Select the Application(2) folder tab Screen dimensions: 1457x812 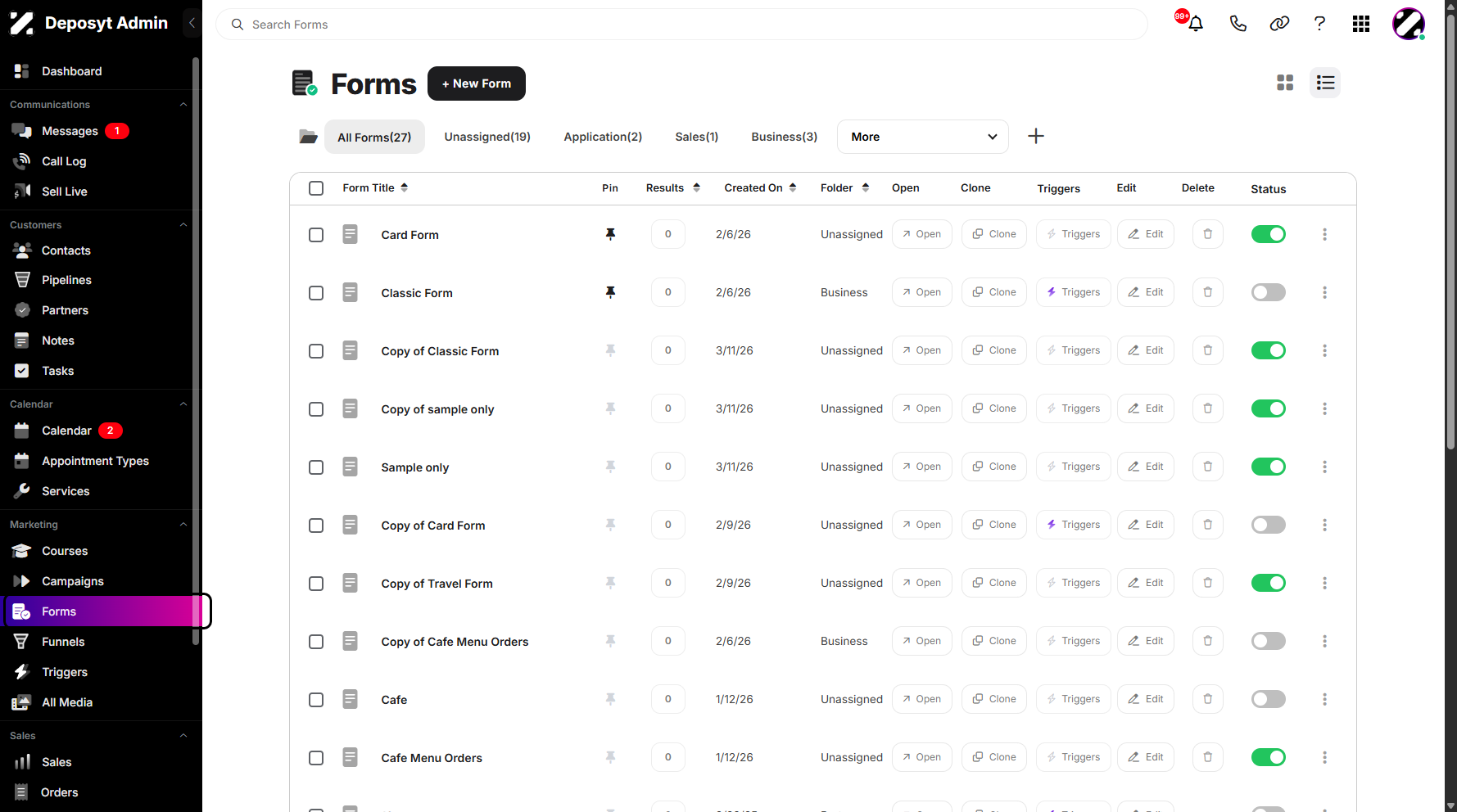(x=603, y=137)
